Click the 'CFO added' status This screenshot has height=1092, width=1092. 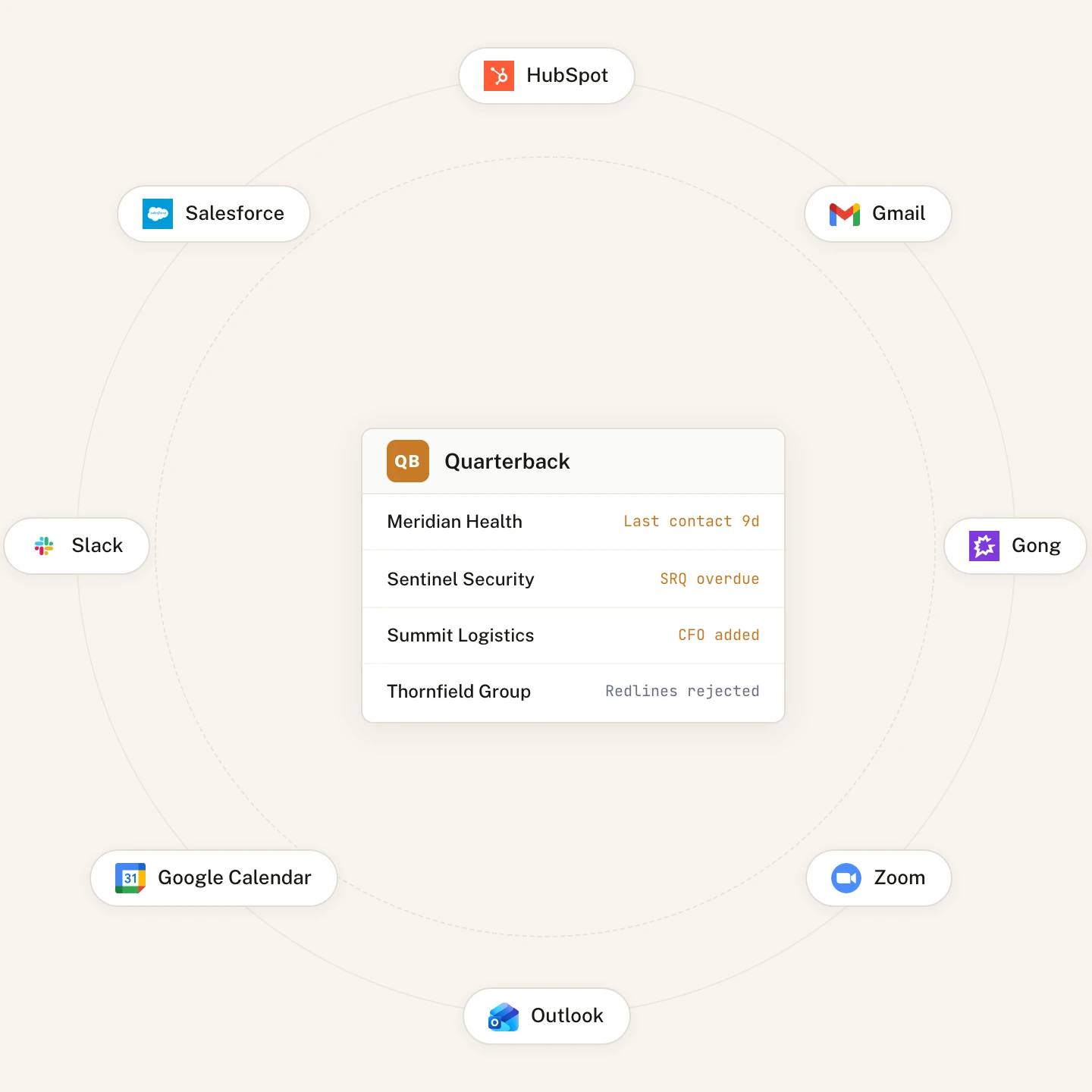tap(719, 635)
